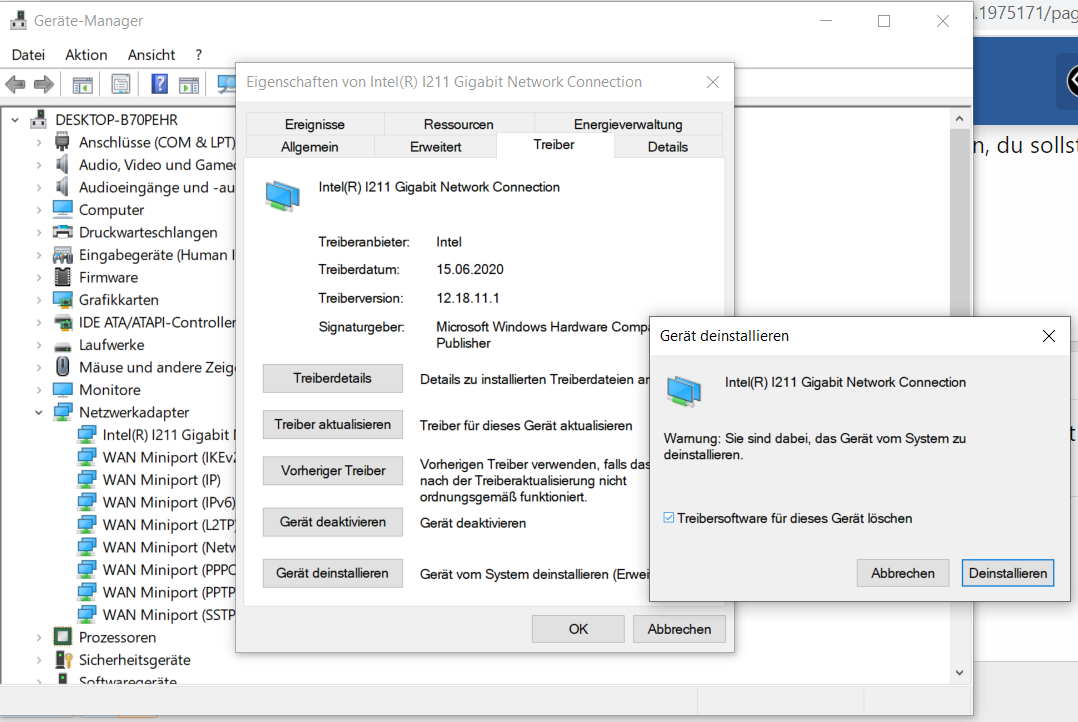This screenshot has height=722, width=1078.
Task: Click Abbrechen in the Eigenschaften dialog
Action: pyautogui.click(x=679, y=628)
